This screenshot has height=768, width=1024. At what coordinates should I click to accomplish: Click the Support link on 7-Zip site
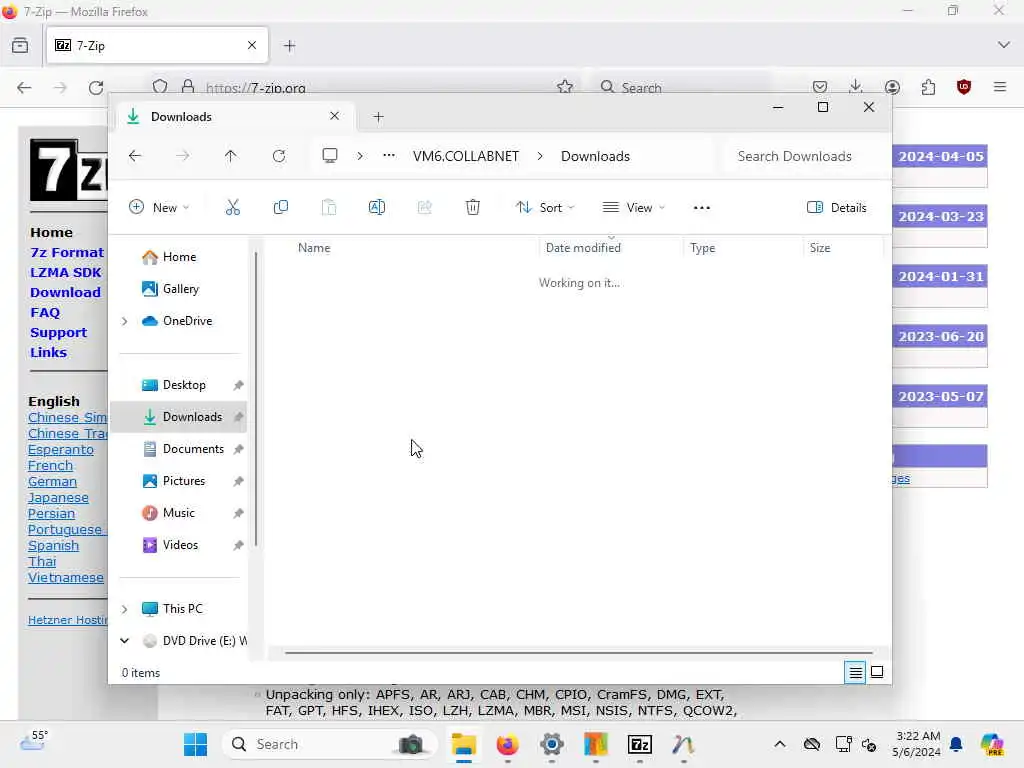58,332
